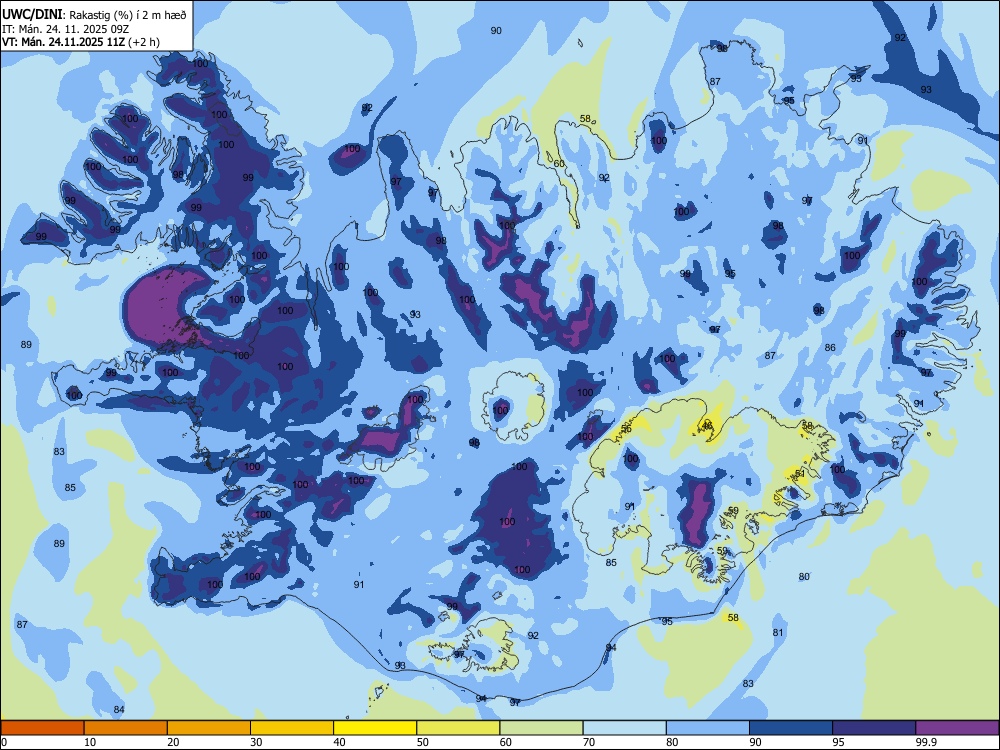
Task: Click the '84' humidity value on the map
Action: pyautogui.click(x=119, y=709)
